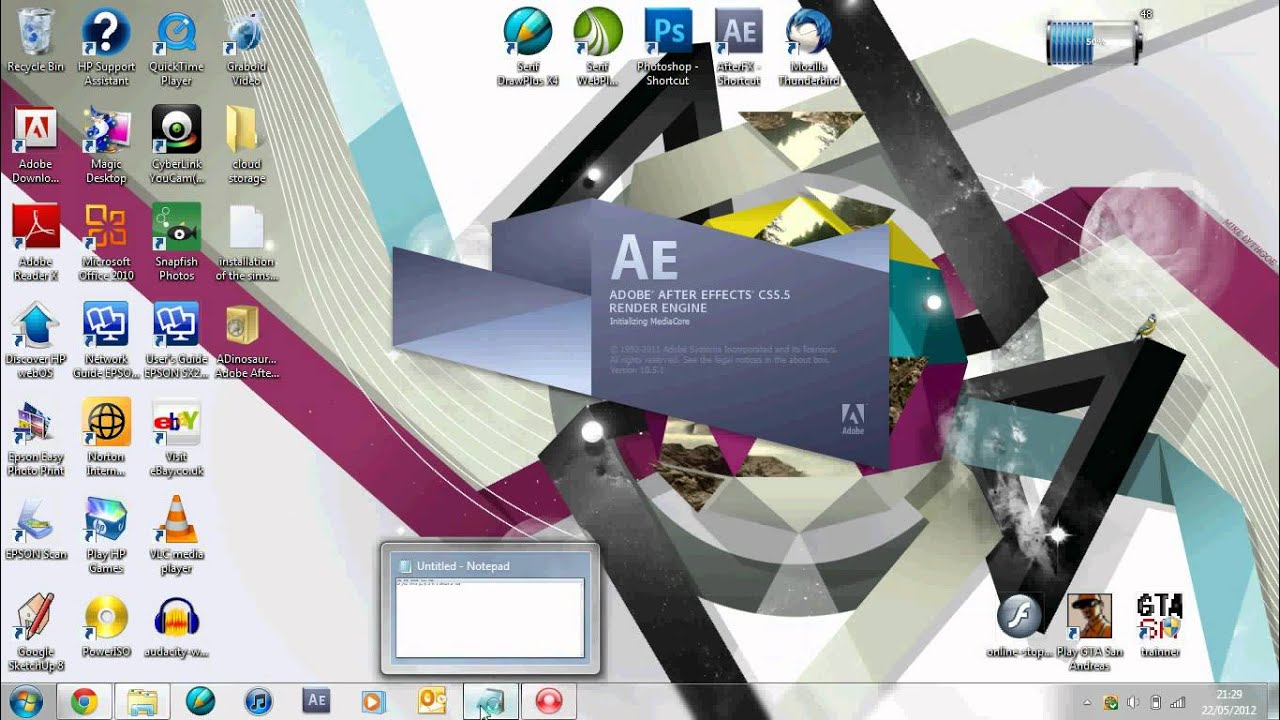Open the cloud storage folder
Screen dimensions: 1280x720
coord(246,145)
